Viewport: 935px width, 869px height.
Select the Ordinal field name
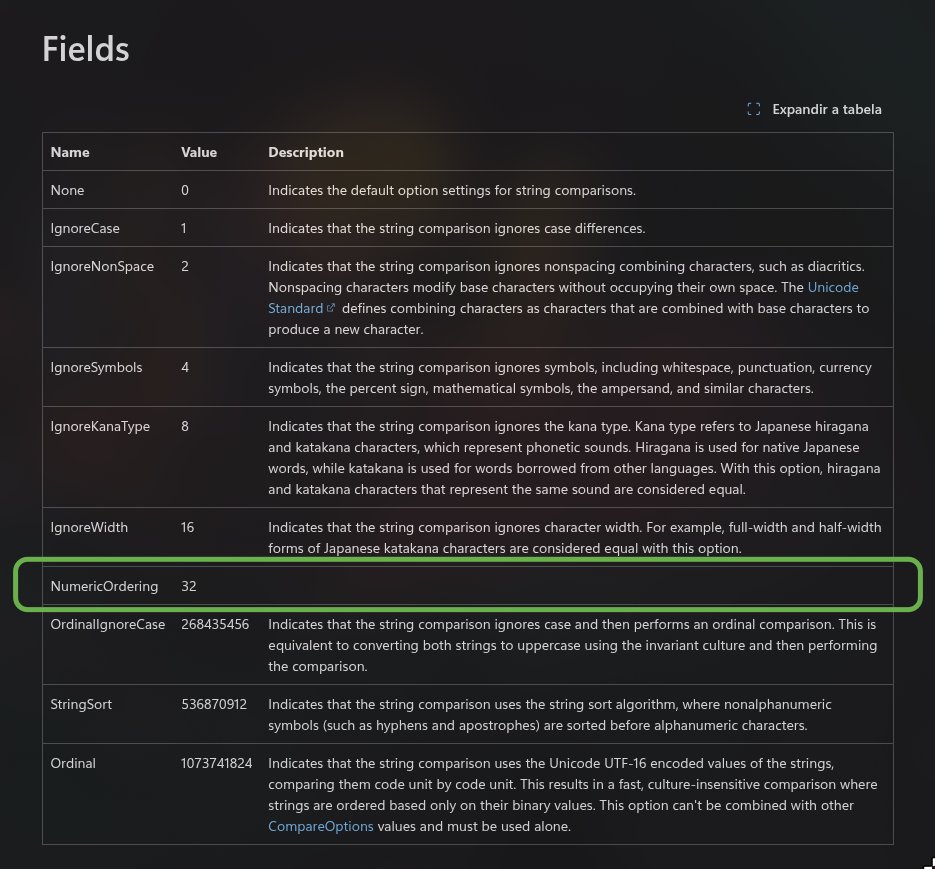(x=73, y=763)
